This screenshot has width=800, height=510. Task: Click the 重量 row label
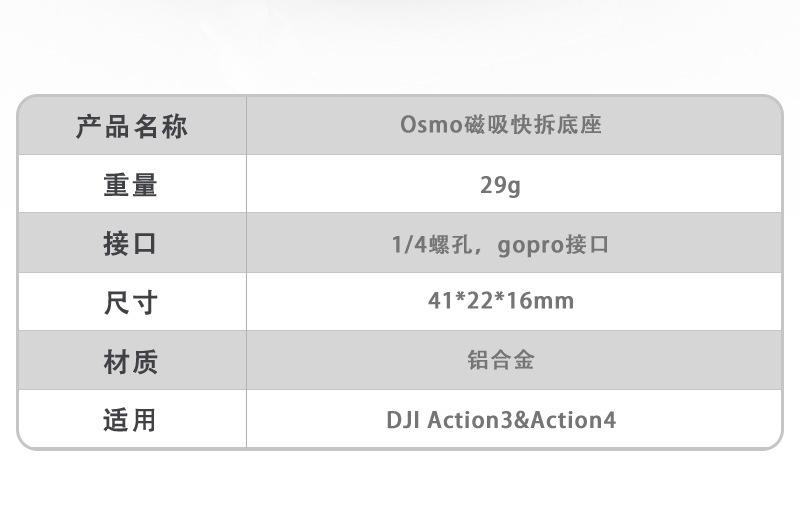131,185
